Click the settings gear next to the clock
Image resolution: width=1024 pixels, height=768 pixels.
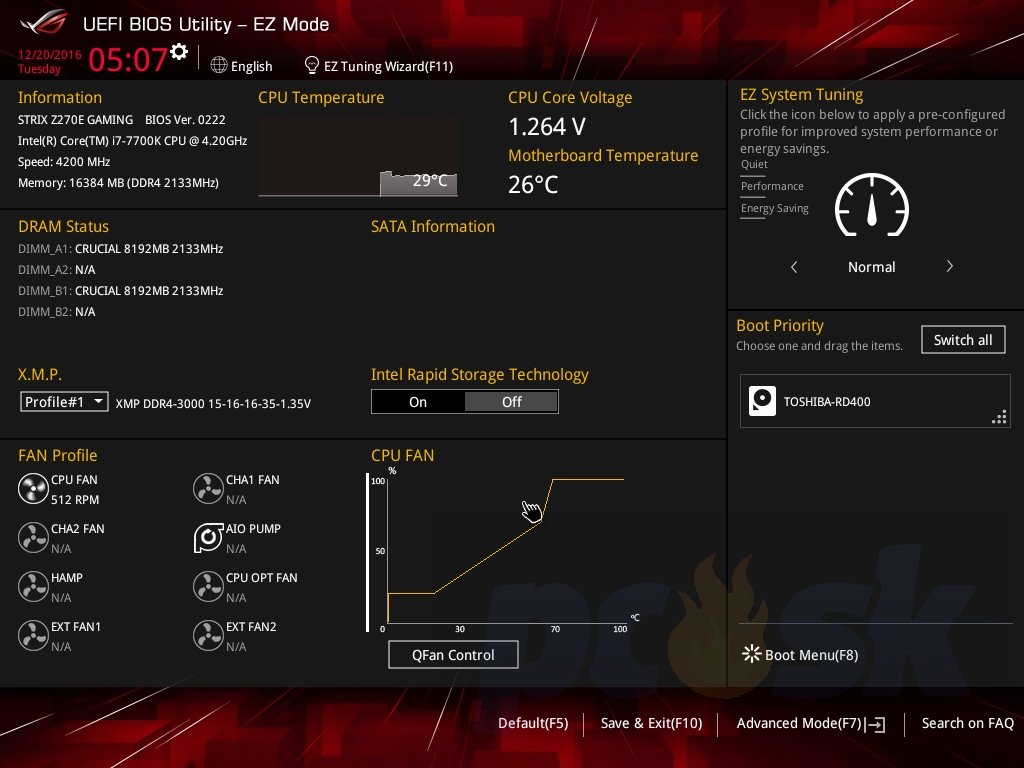point(179,52)
